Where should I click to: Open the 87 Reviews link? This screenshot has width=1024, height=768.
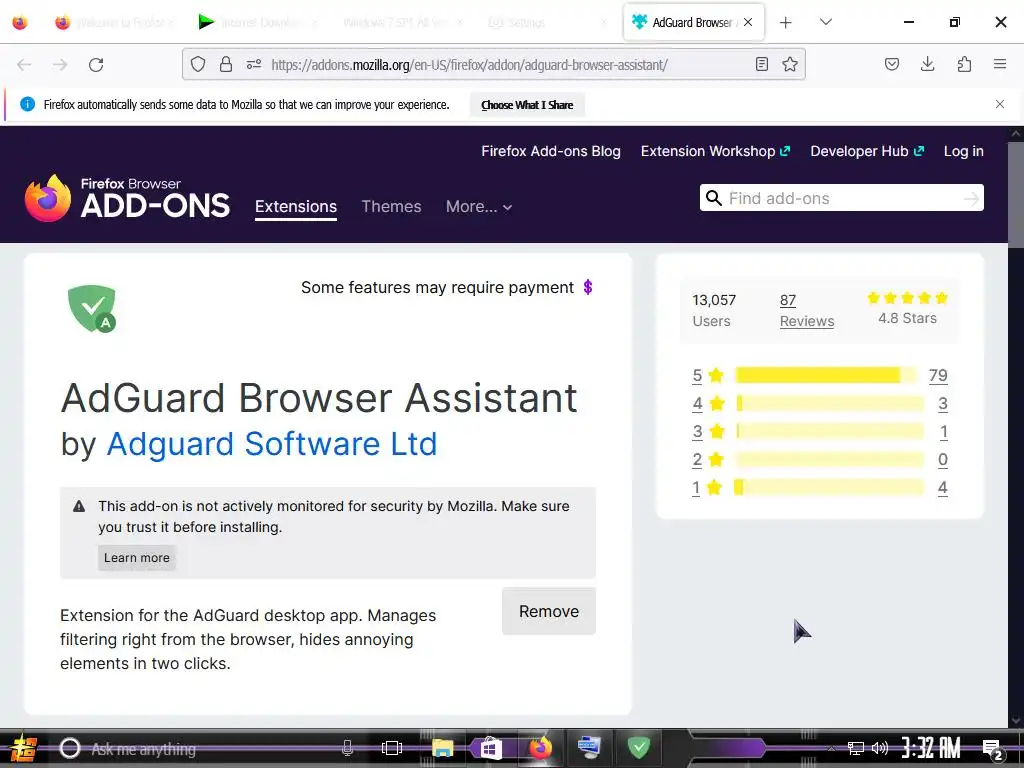point(807,310)
